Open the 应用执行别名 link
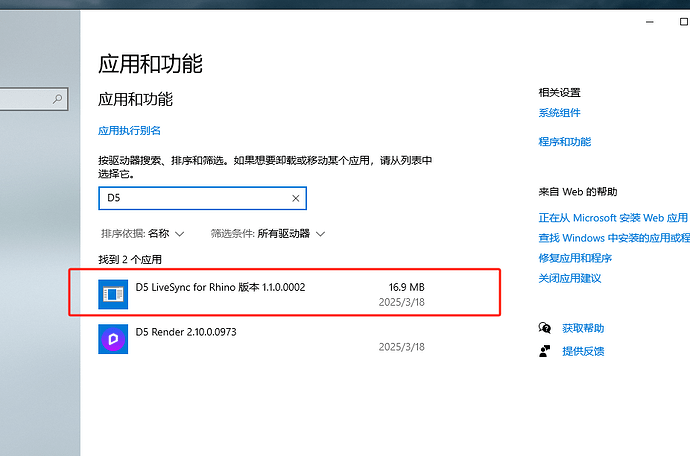Screen dimensions: 690x456 [x=129, y=131]
